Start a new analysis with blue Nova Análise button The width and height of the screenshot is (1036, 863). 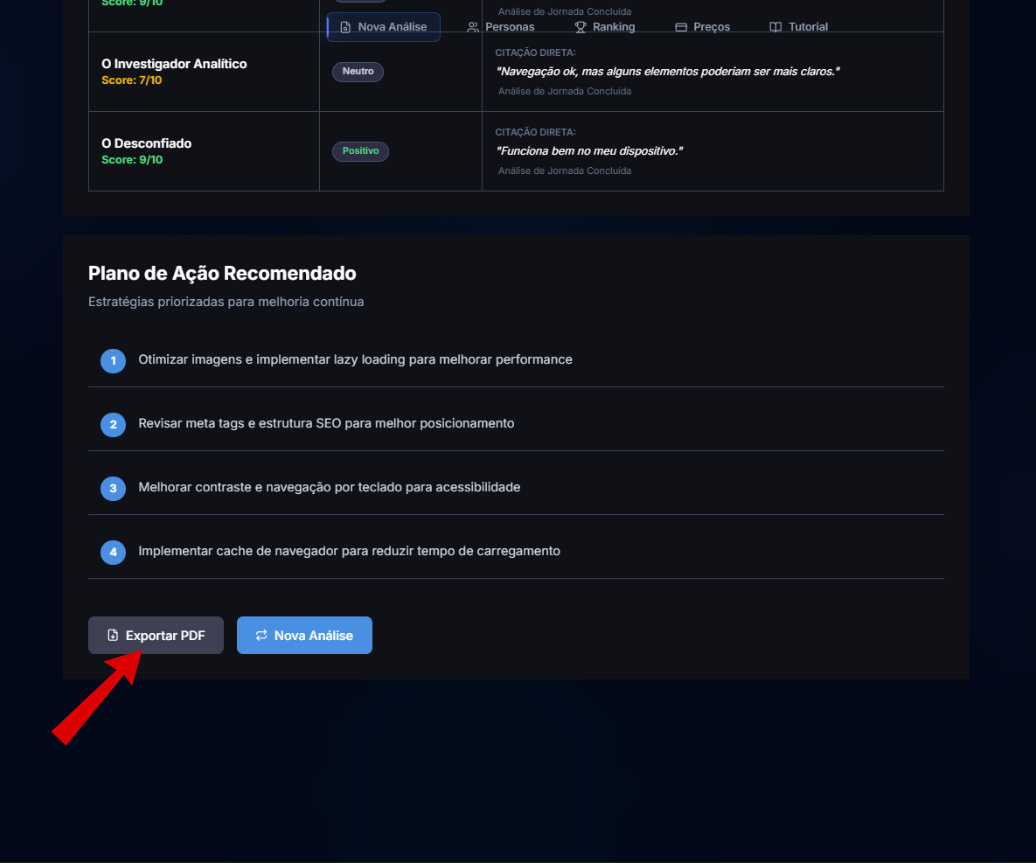304,636
